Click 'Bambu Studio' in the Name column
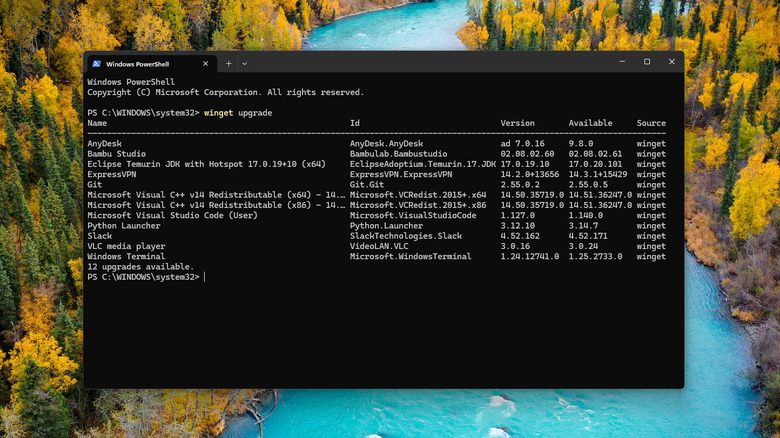 [x=116, y=154]
